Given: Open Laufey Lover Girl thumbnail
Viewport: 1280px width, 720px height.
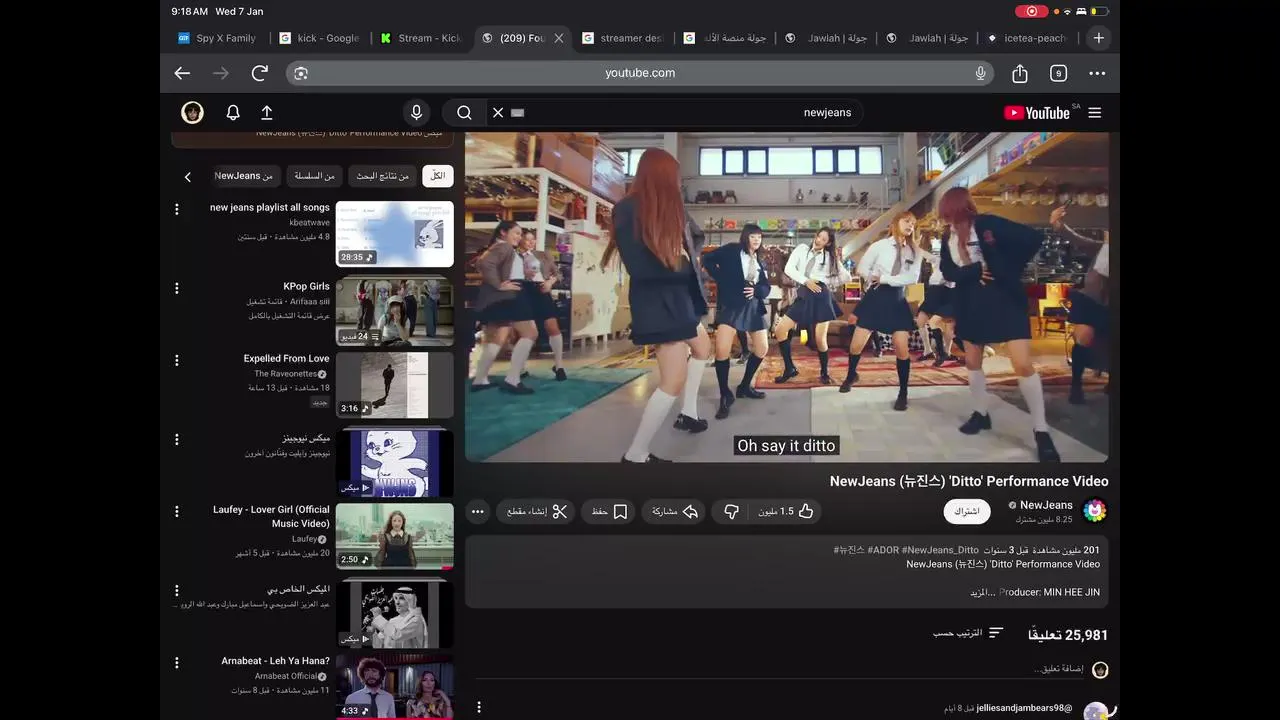Looking at the screenshot, I should [x=395, y=536].
